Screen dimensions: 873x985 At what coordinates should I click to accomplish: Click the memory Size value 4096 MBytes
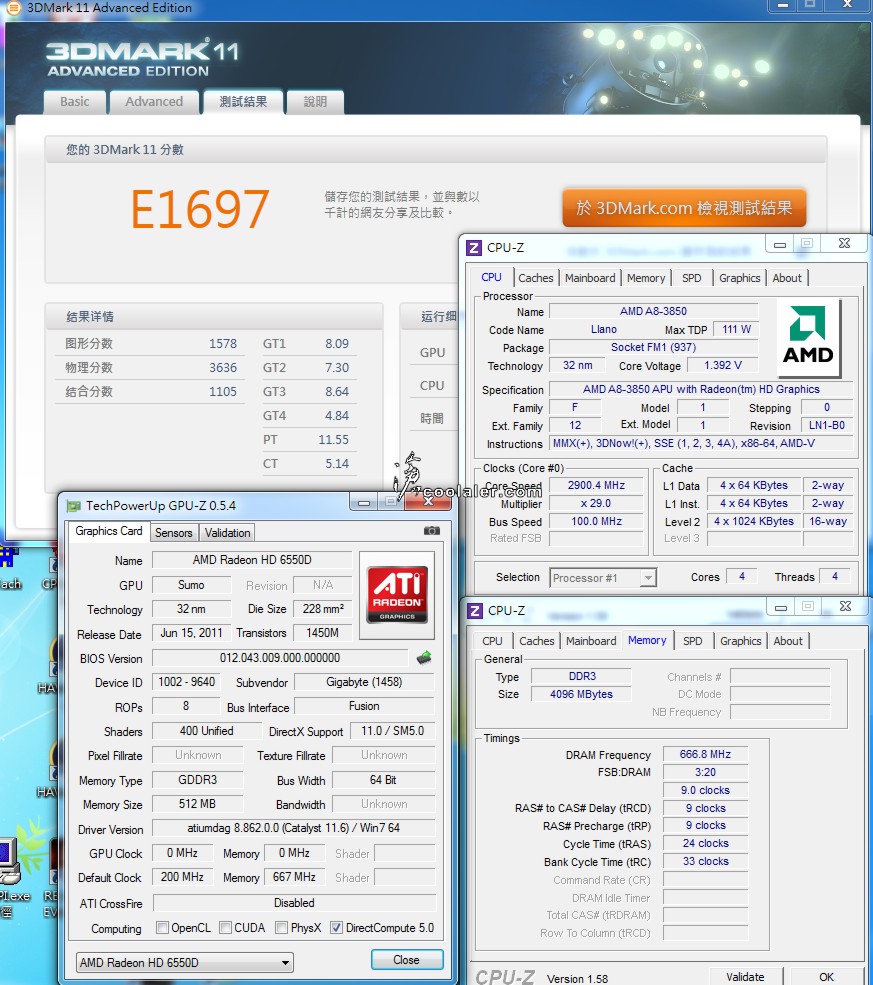581,694
